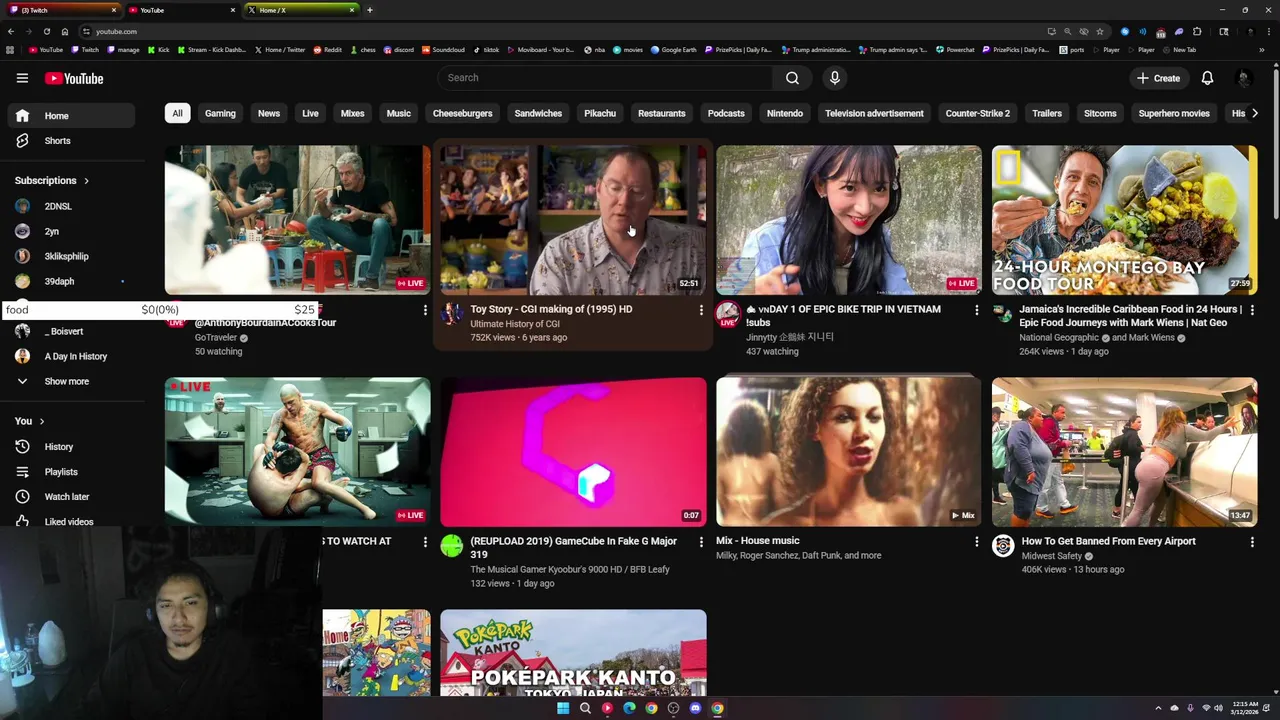Open options menu for Mix - House music
1280x720 pixels.
(x=977, y=542)
